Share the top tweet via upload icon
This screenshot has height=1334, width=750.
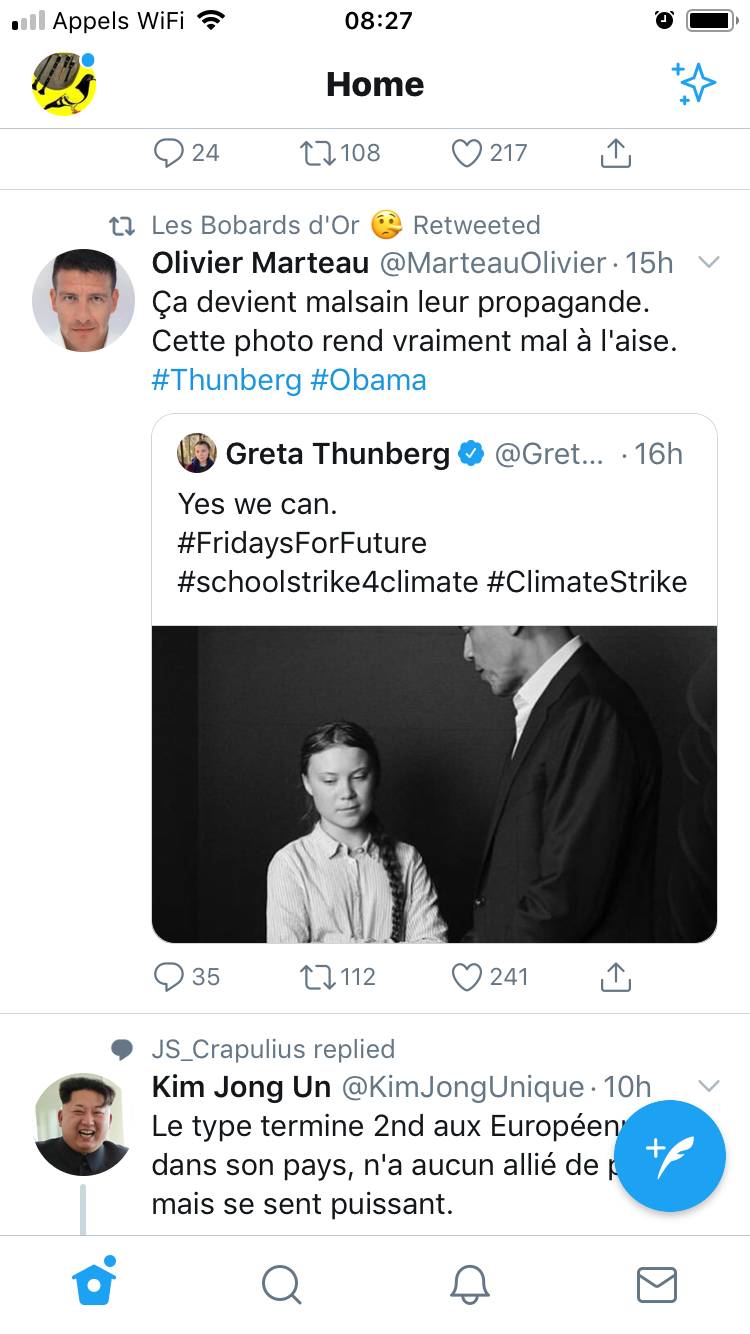click(616, 153)
